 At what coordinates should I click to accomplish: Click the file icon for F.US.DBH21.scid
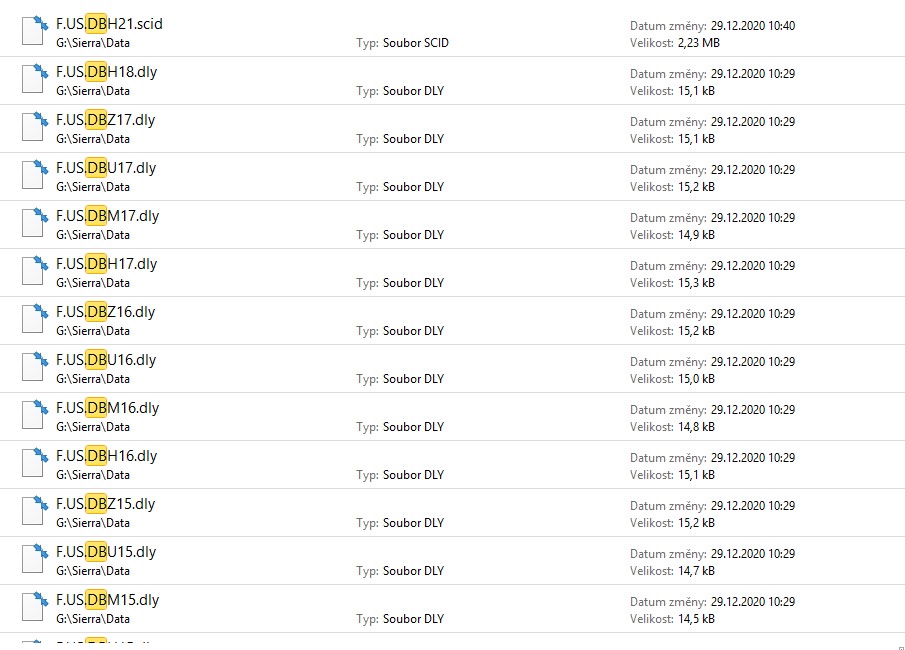pos(34,31)
